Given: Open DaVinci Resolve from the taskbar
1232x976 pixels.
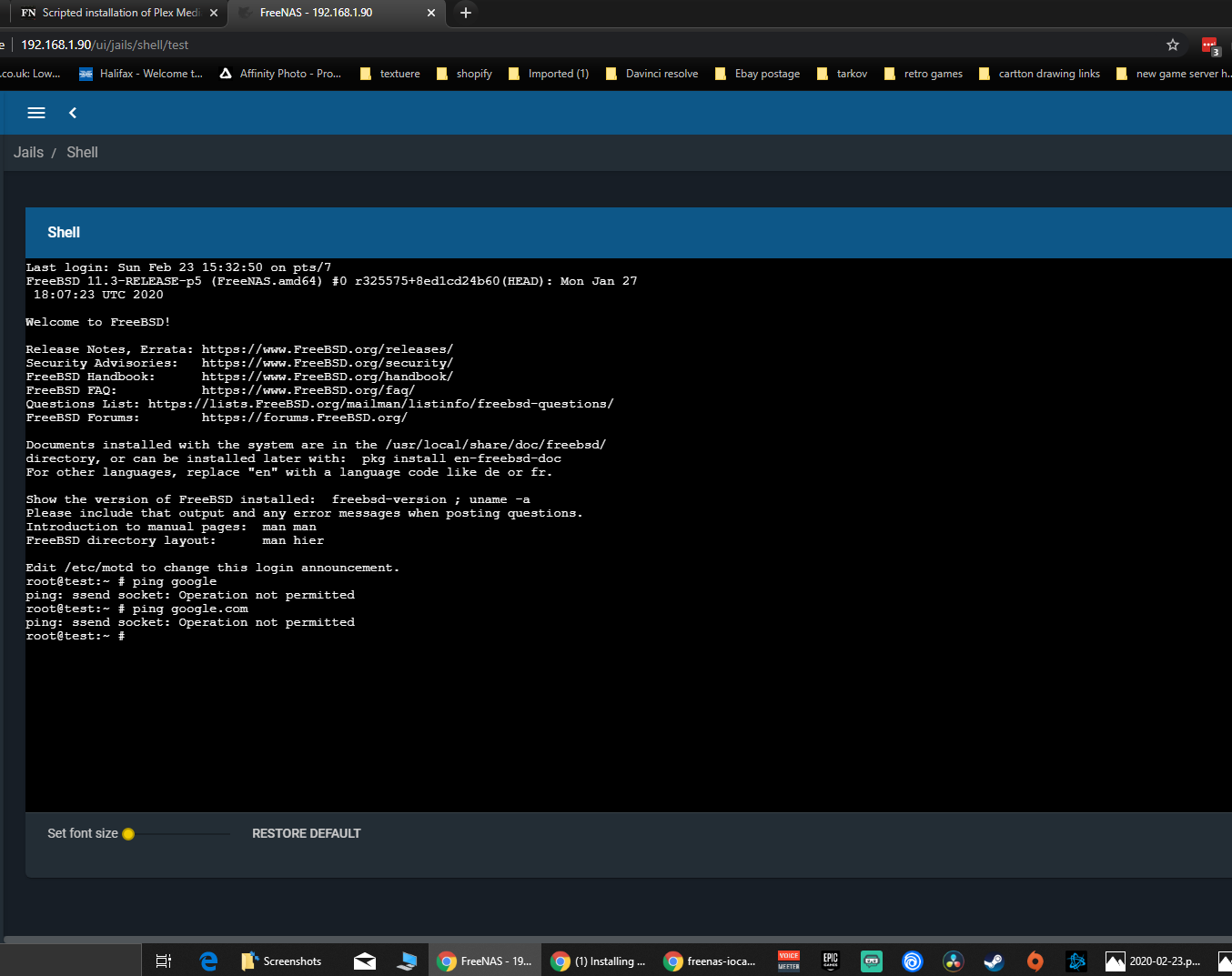Looking at the screenshot, I should pyautogui.click(x=953, y=961).
